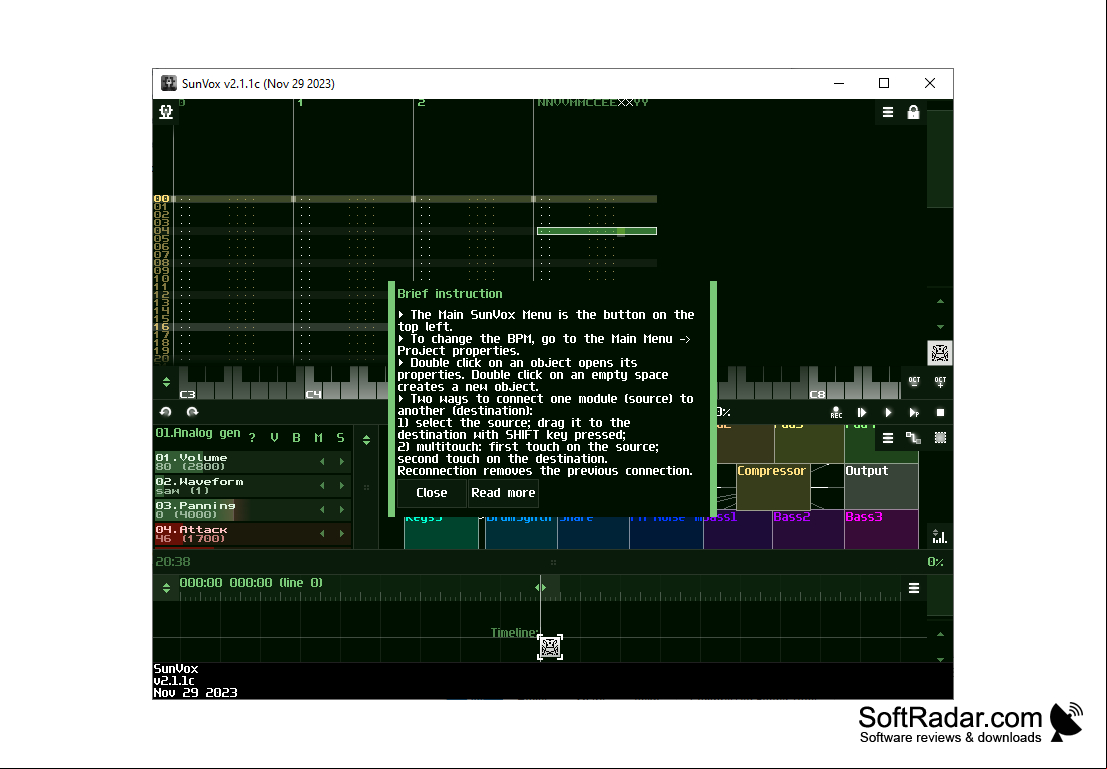Click the SunVox pattern icon on the timeline

550,647
